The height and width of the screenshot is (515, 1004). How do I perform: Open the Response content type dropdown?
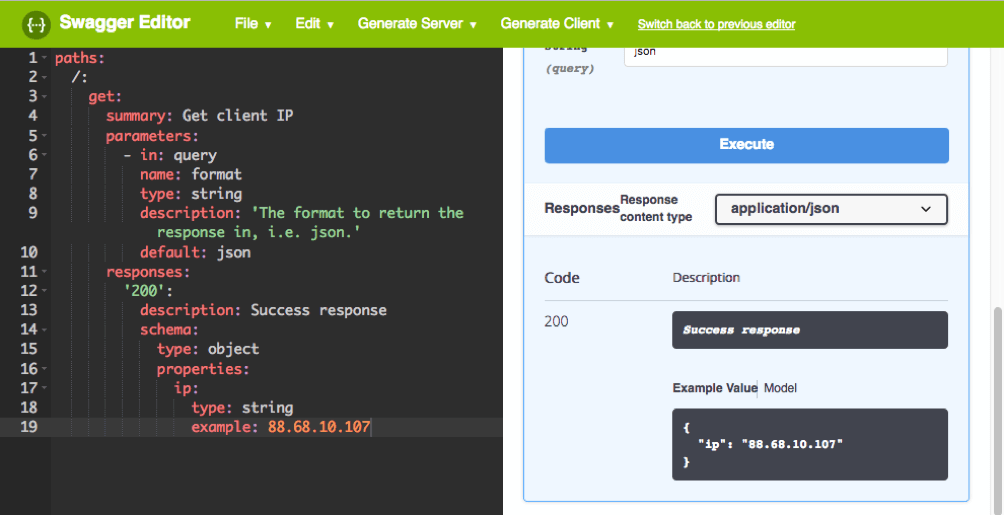(x=830, y=209)
